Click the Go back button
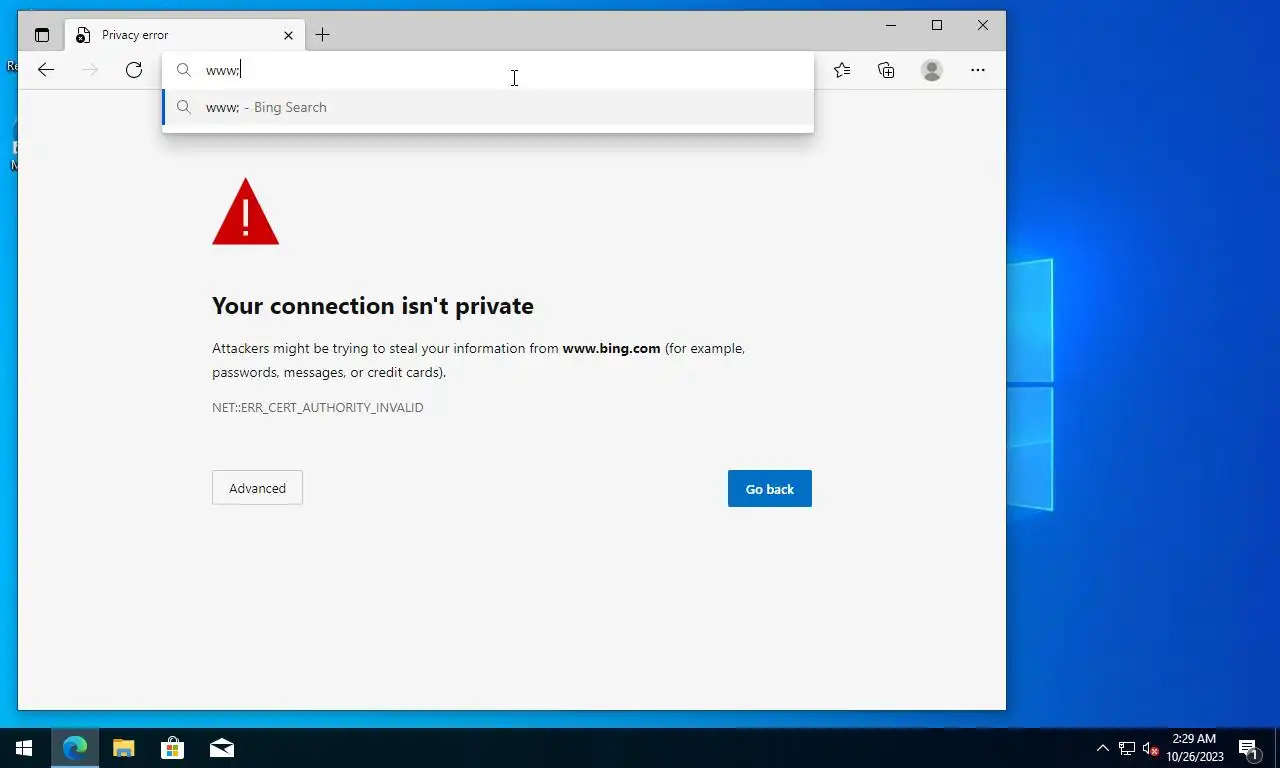 770,489
